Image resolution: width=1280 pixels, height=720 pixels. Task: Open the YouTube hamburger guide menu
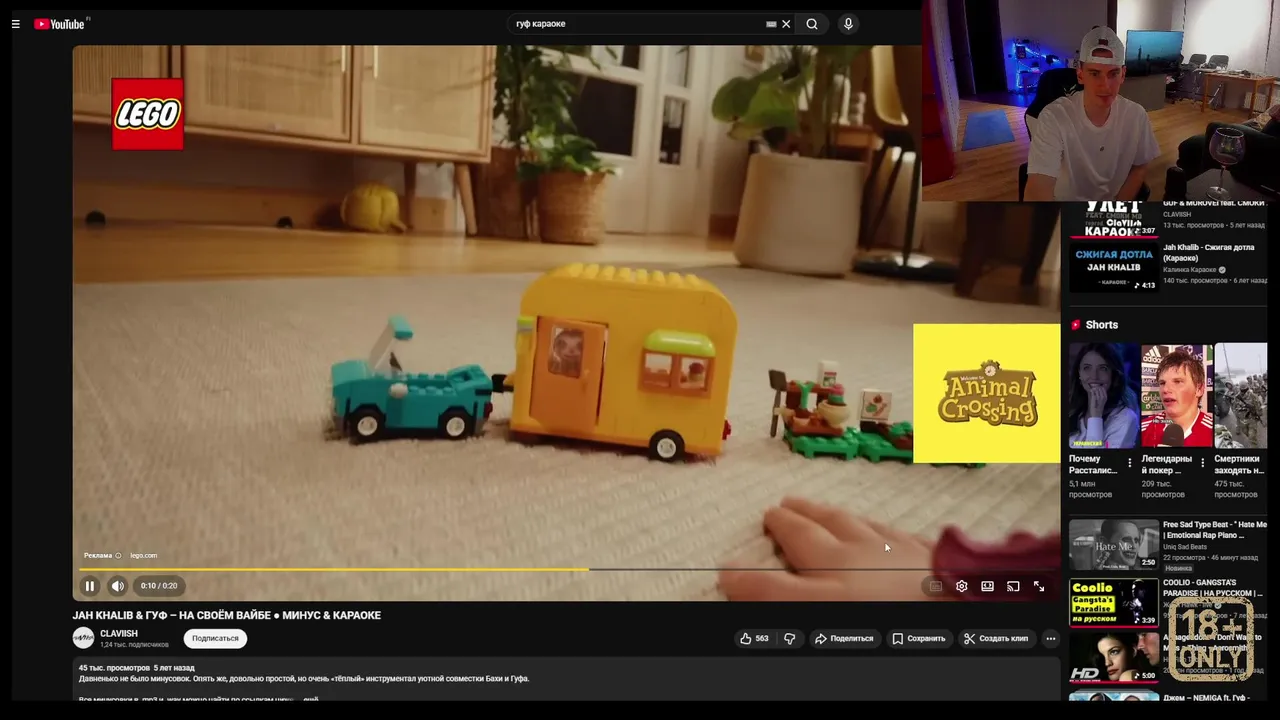pos(15,24)
